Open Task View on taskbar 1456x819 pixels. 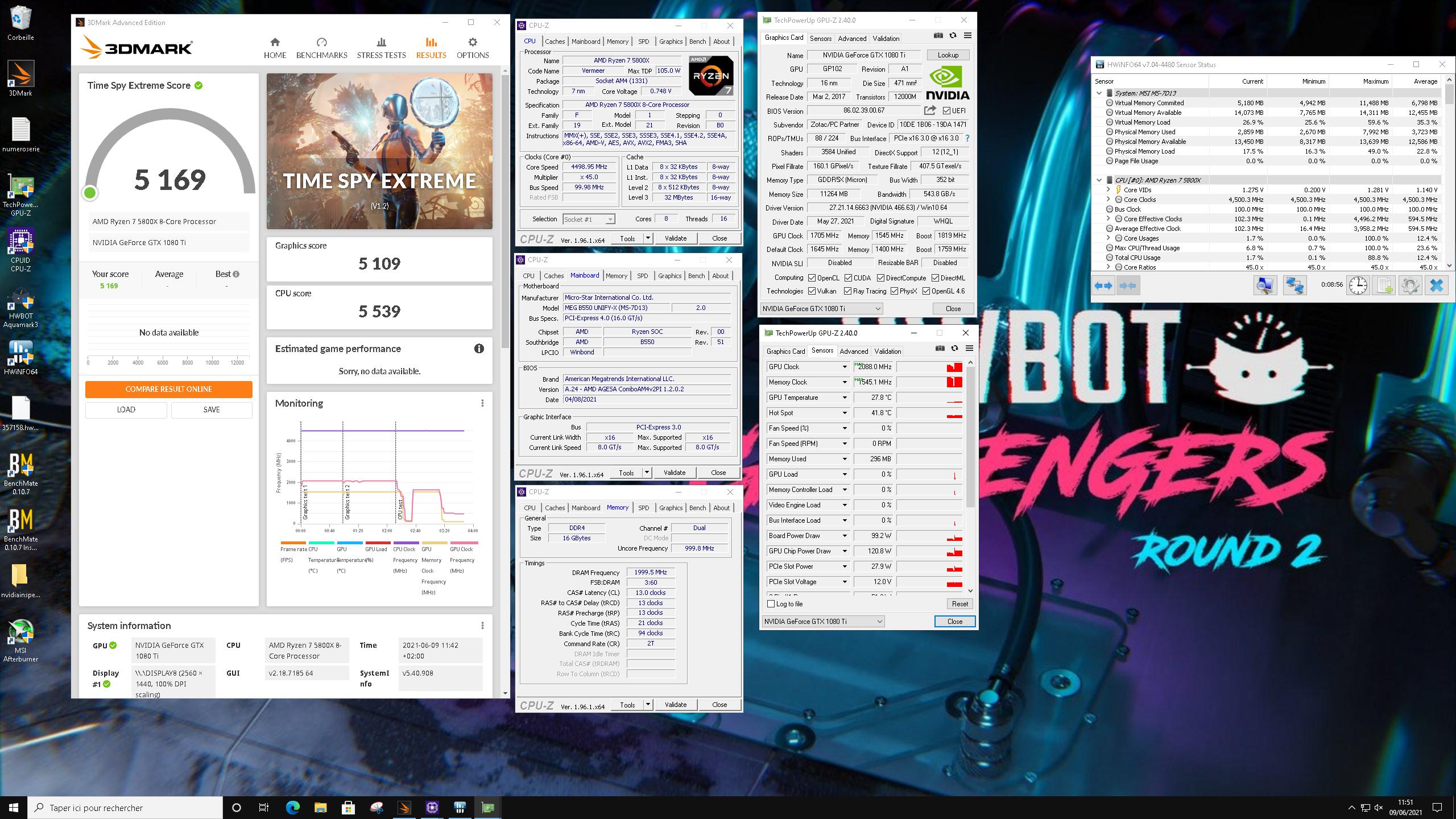click(x=264, y=807)
